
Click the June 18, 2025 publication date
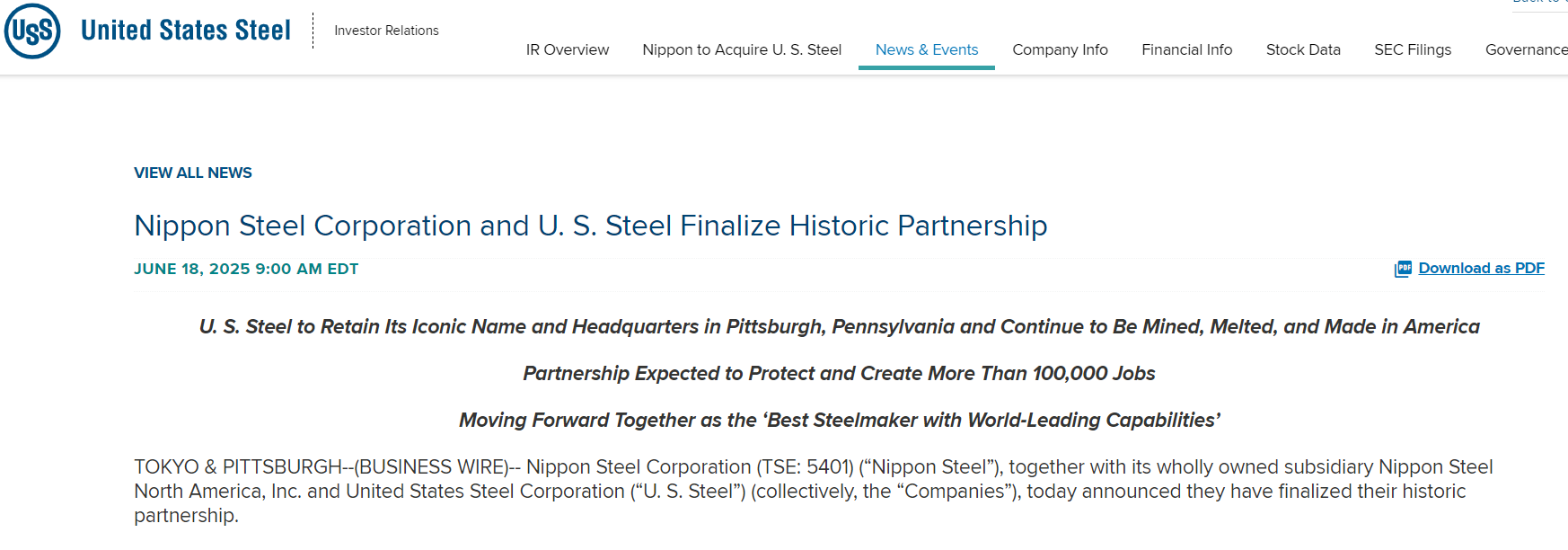pos(246,270)
